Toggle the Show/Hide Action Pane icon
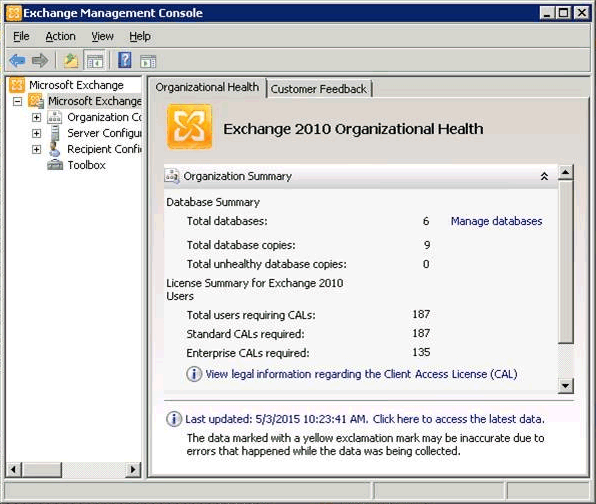 [x=148, y=61]
